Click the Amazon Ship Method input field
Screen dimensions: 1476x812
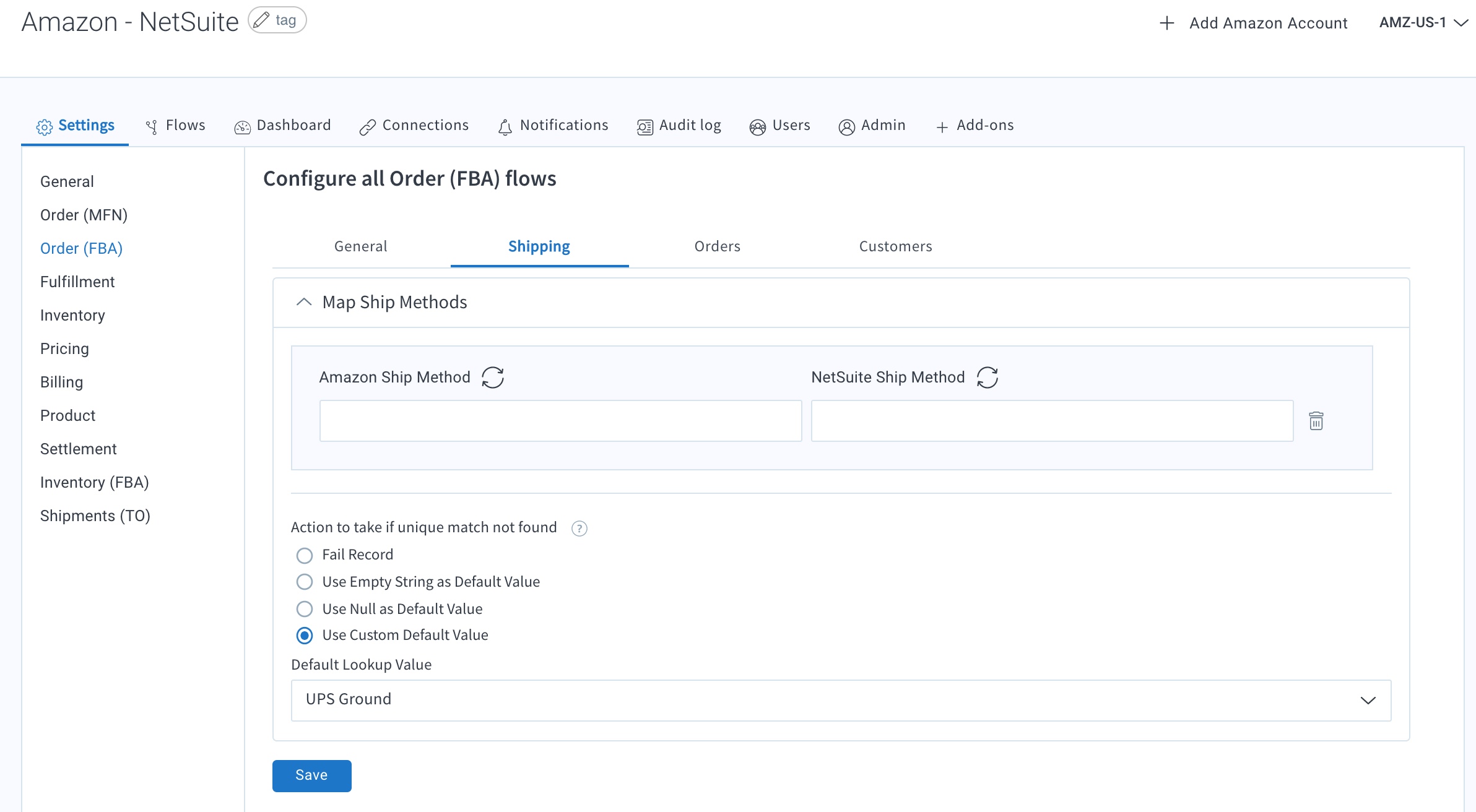click(x=560, y=421)
